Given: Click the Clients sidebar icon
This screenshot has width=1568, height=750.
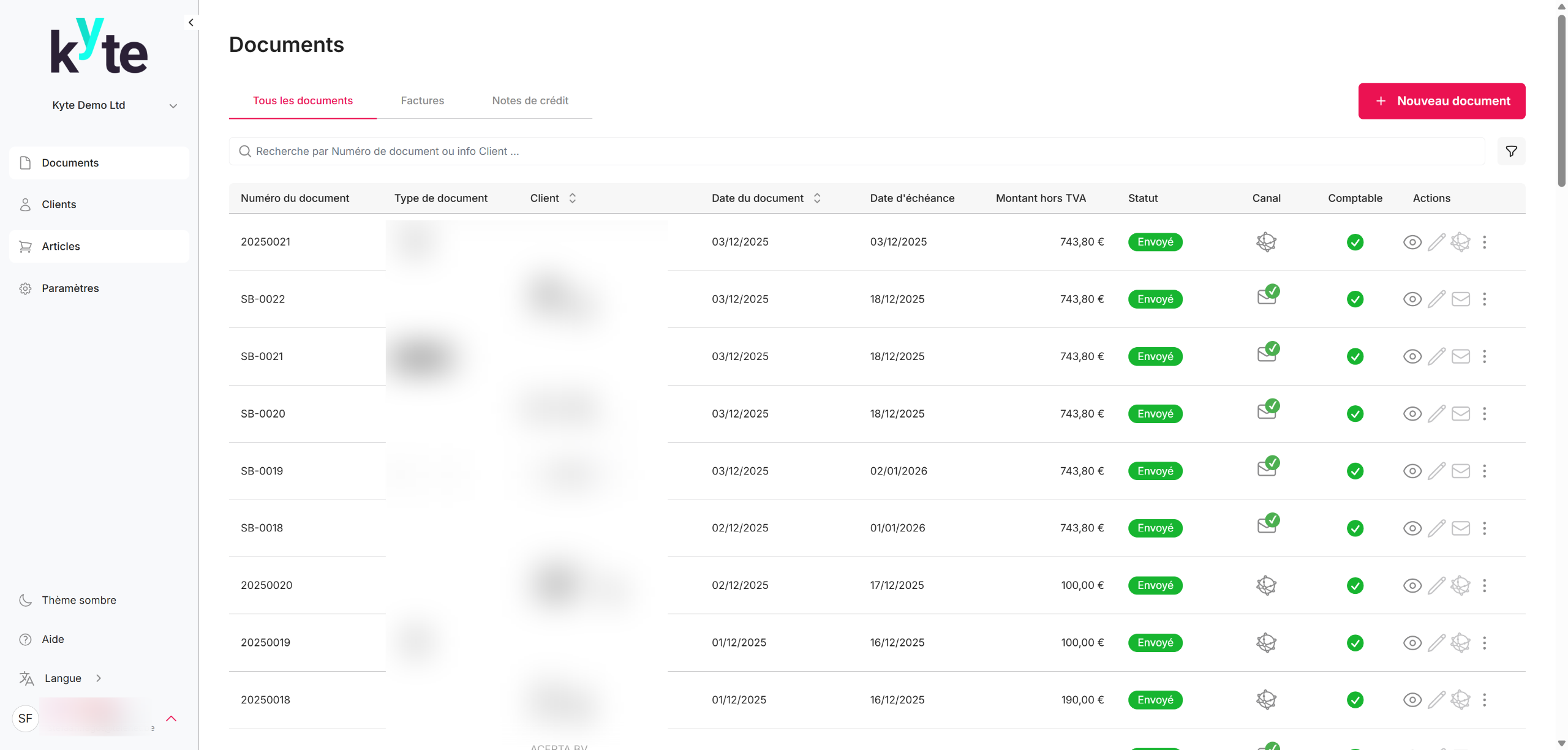Looking at the screenshot, I should (25, 204).
